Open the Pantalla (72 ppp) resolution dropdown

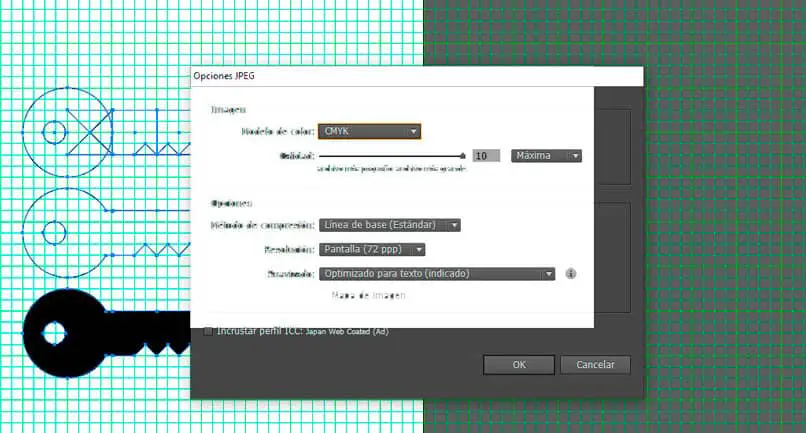[372, 249]
